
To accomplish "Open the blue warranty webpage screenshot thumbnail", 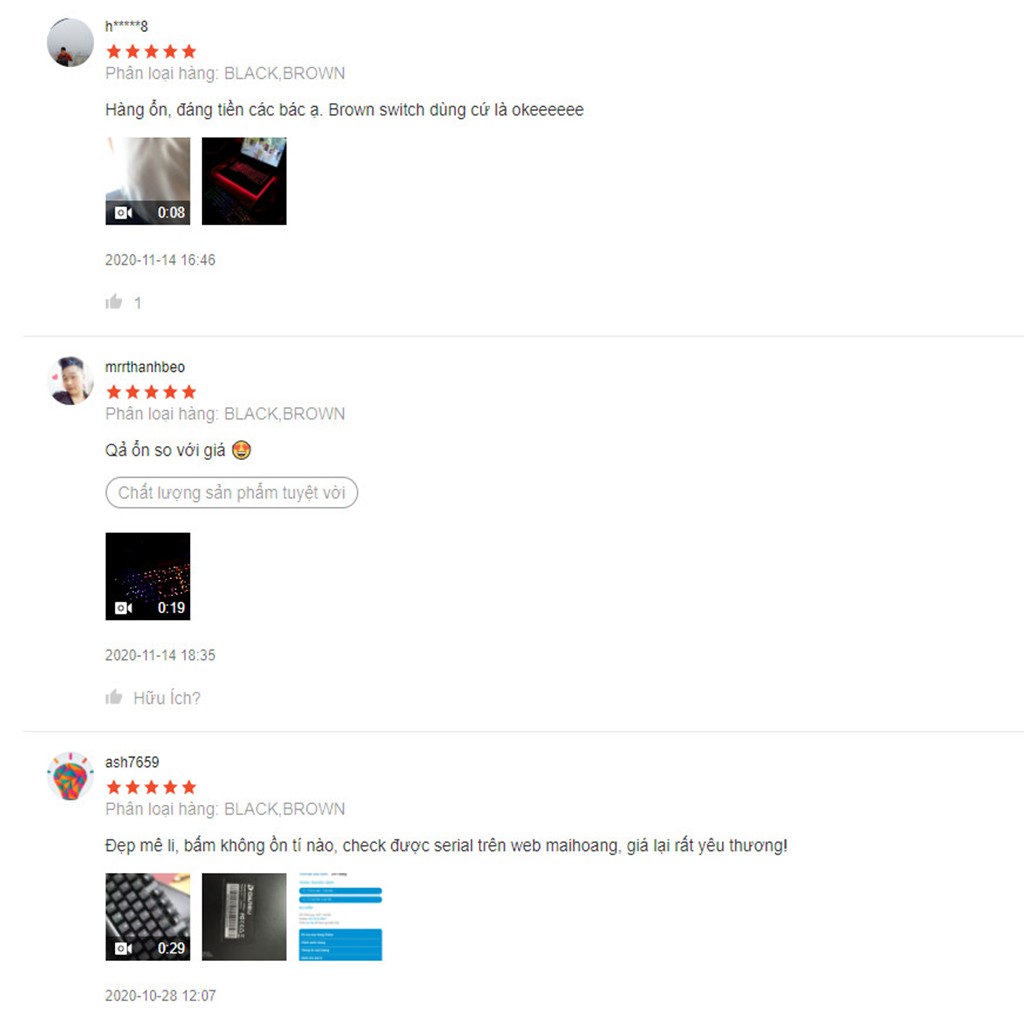I will 340,917.
